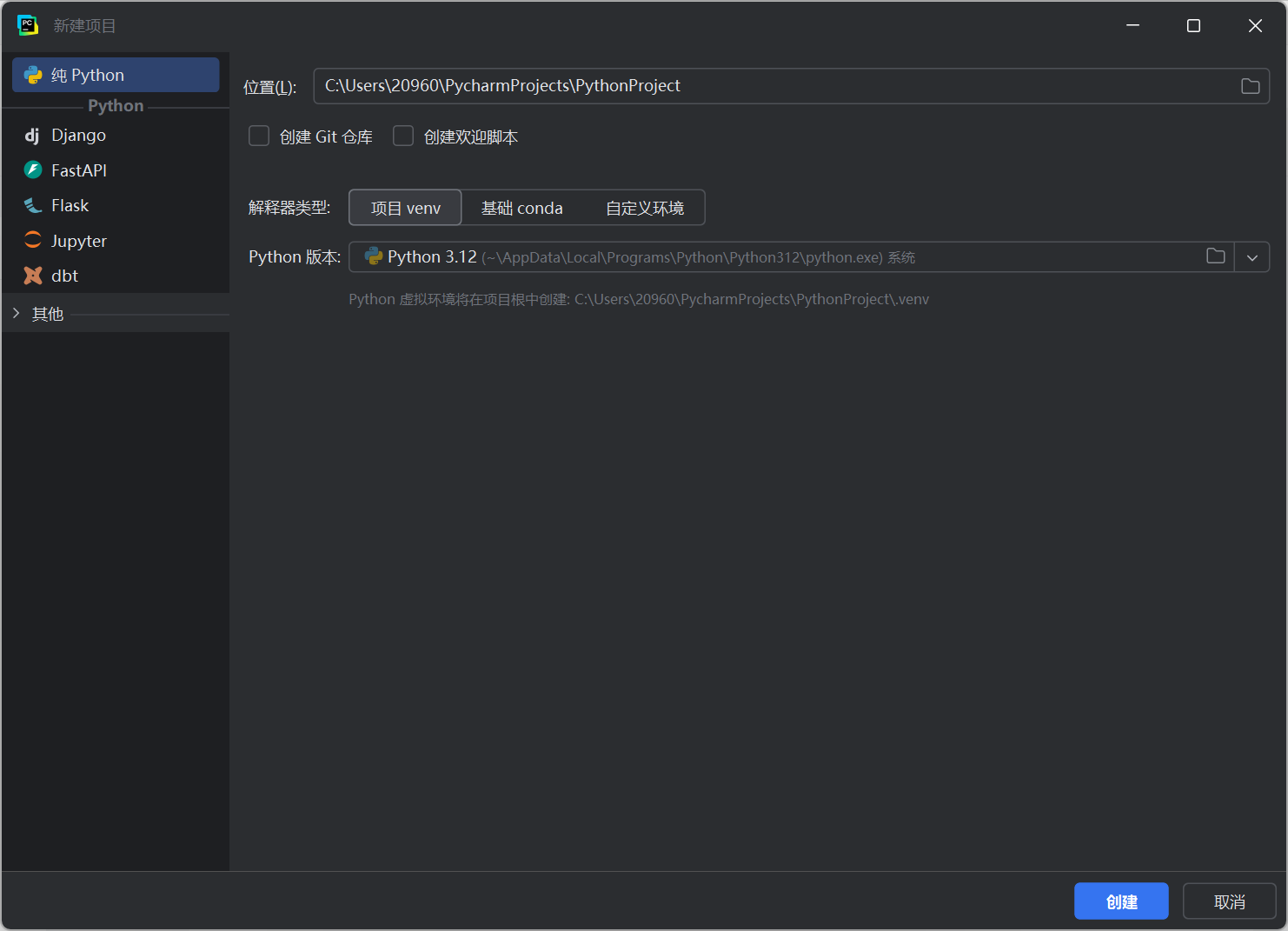Select Django project type
1288x931 pixels.
116,136
